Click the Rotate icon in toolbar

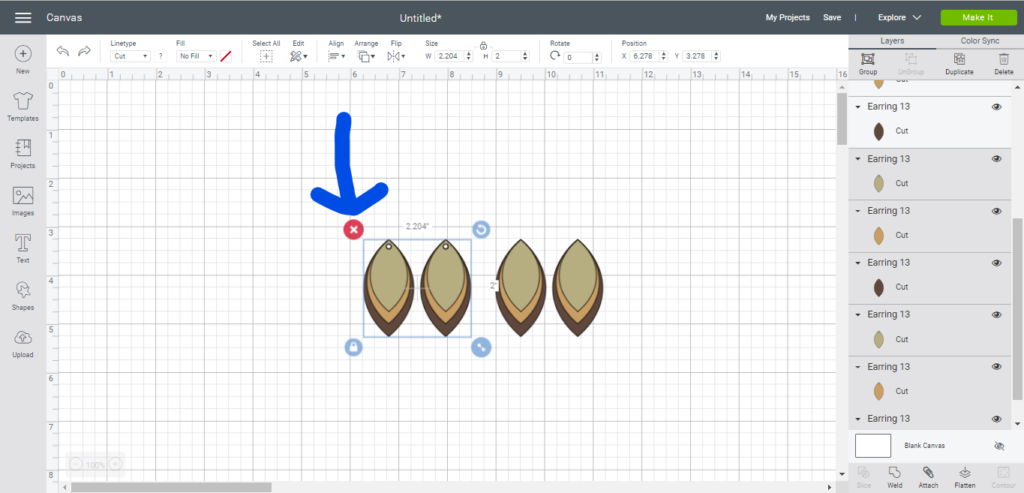point(554,56)
